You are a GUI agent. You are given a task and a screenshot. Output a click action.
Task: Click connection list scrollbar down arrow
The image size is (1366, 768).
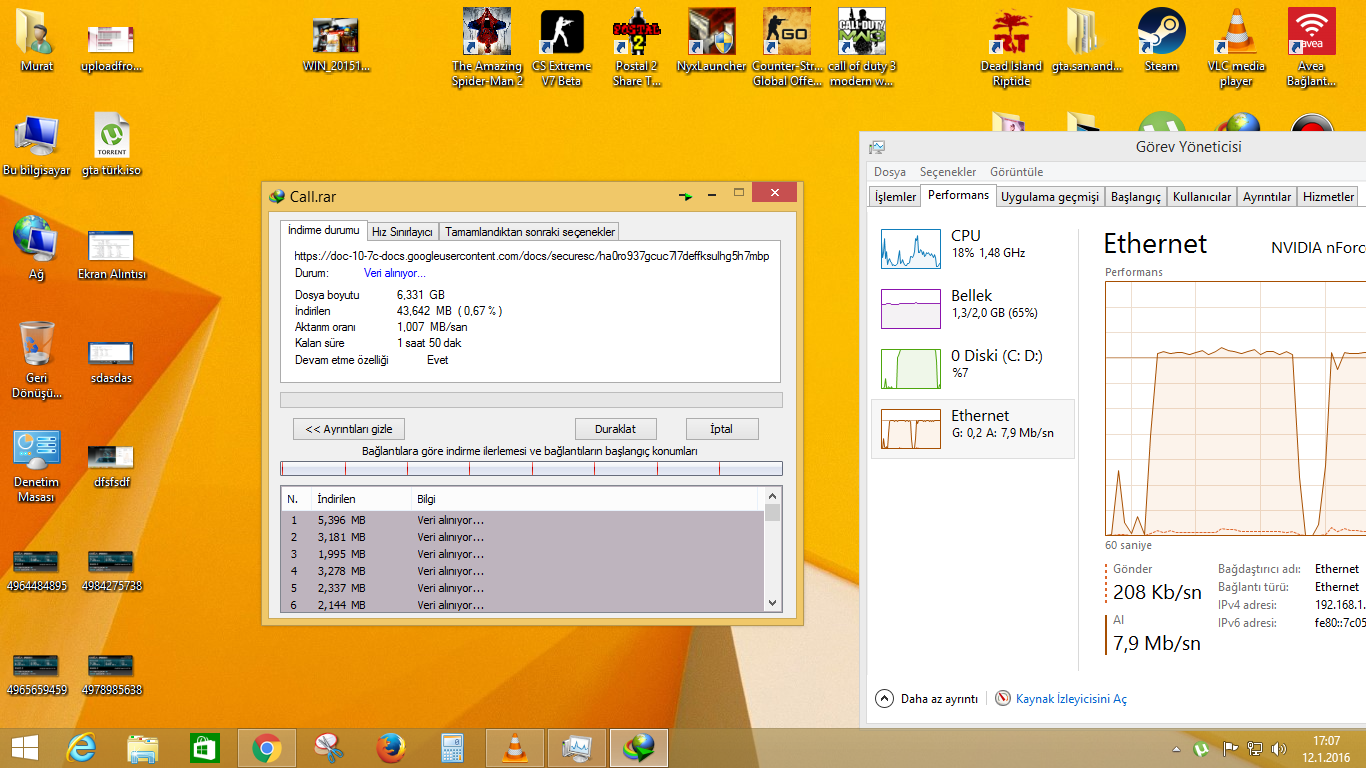click(772, 603)
